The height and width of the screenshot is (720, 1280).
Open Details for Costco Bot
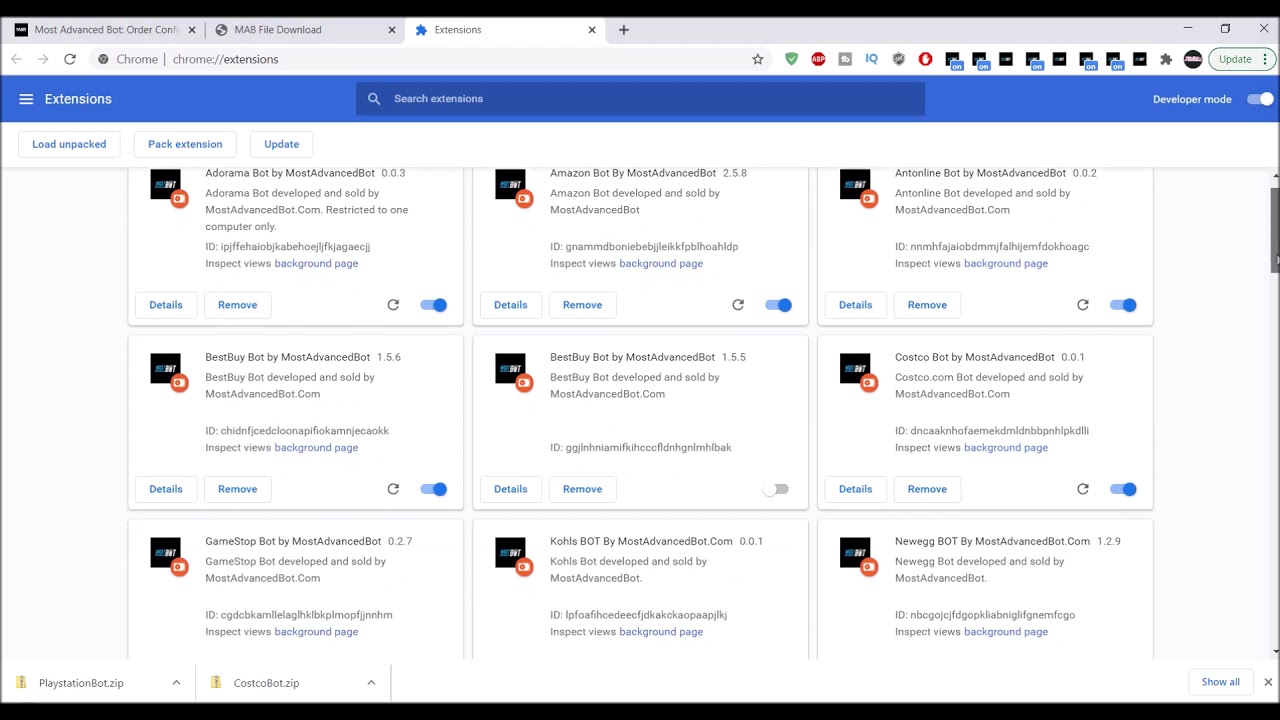point(855,489)
